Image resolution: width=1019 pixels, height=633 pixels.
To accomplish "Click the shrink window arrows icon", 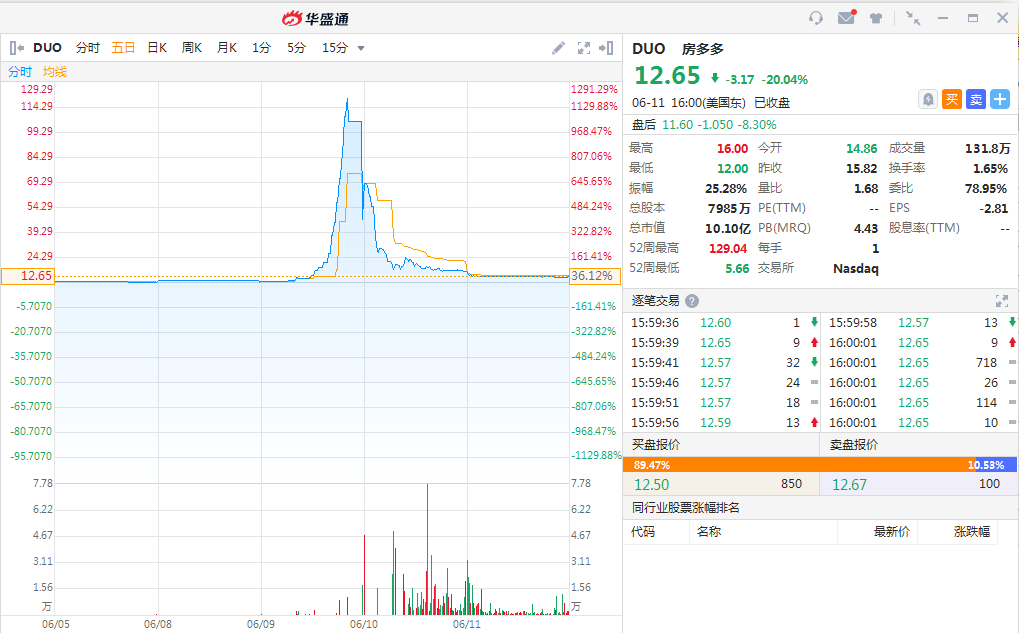I will coord(913,18).
